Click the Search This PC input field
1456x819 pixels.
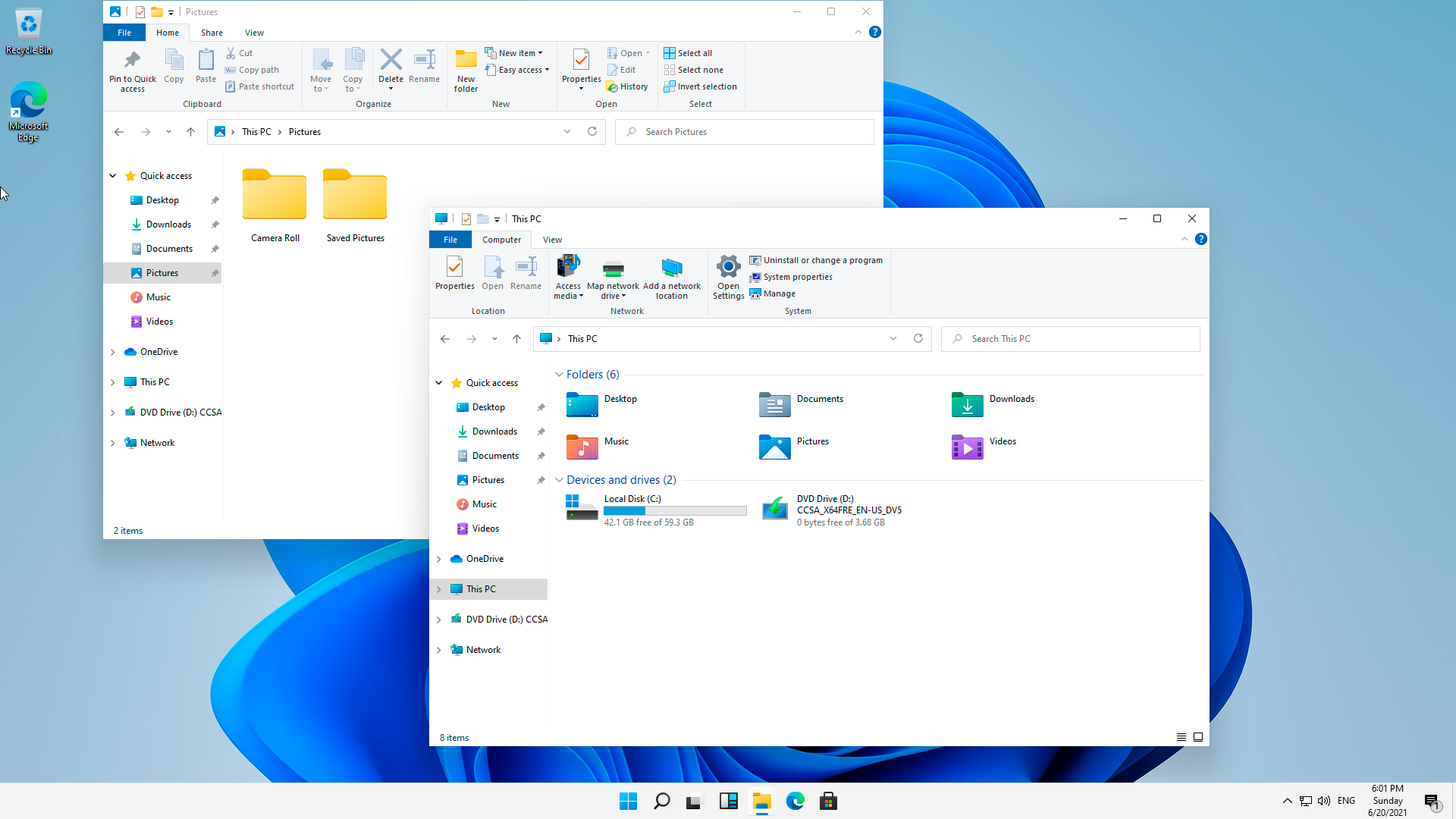(1070, 338)
